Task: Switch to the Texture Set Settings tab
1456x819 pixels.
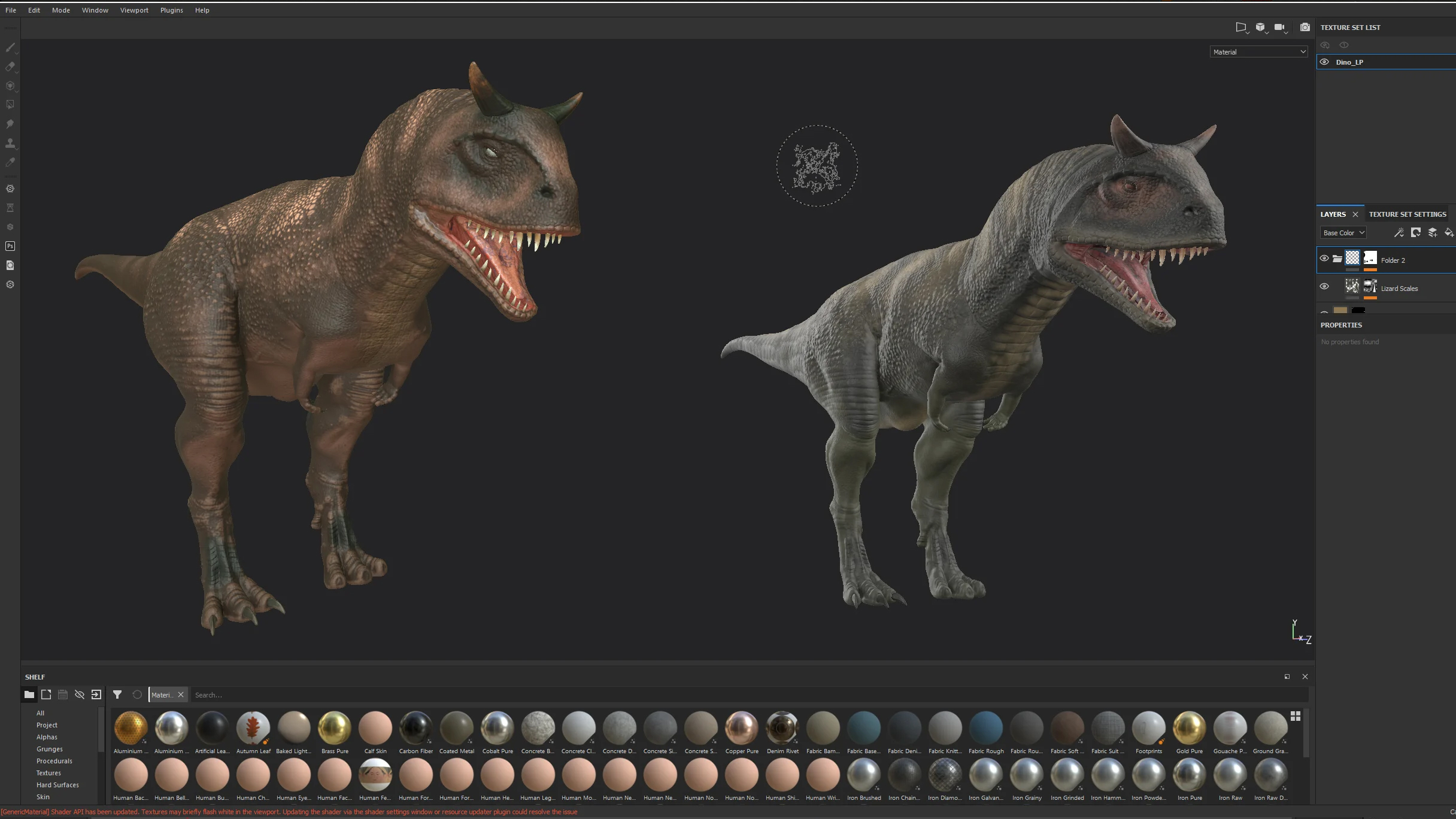Action: pos(1408,214)
